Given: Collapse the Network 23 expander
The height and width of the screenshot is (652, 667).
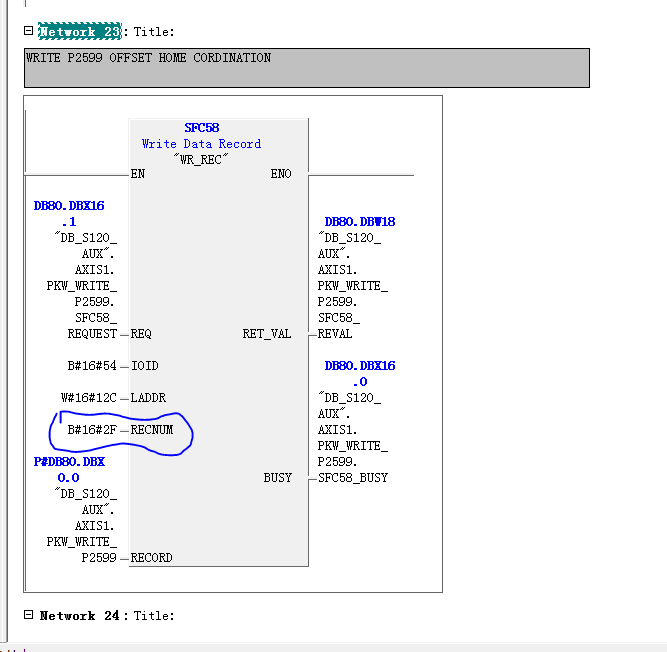Looking at the screenshot, I should [x=29, y=31].
